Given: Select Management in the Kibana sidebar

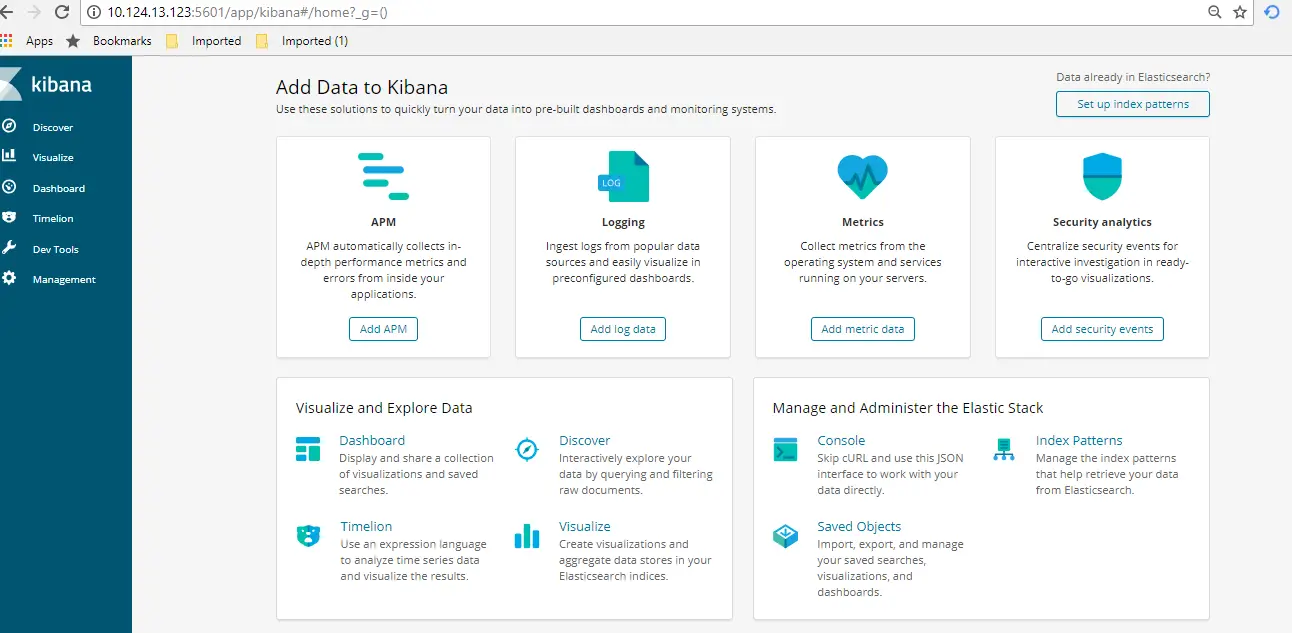Looking at the screenshot, I should (64, 279).
